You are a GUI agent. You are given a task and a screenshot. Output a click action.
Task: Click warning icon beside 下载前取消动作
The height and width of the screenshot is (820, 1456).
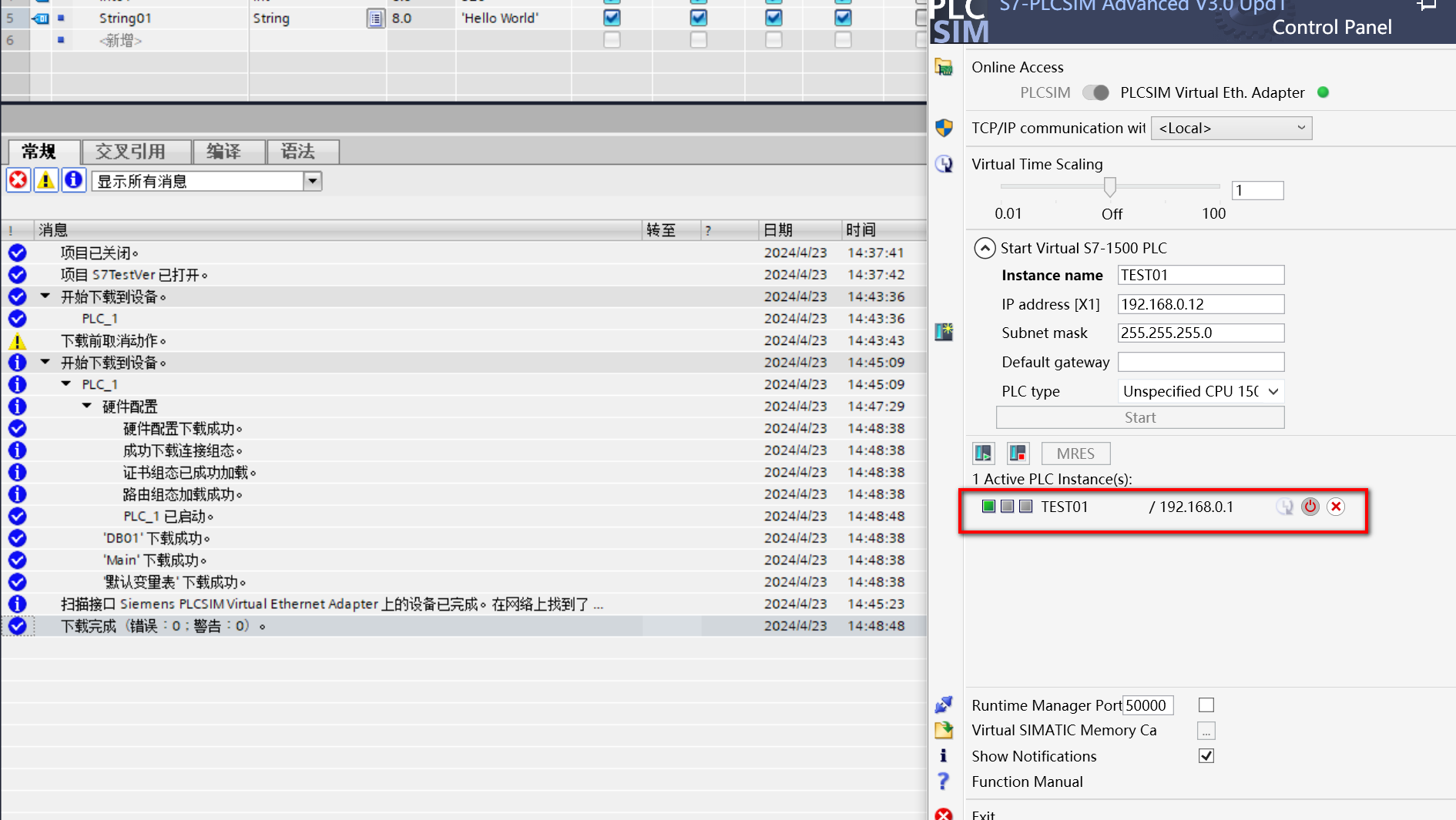pyautogui.click(x=18, y=341)
